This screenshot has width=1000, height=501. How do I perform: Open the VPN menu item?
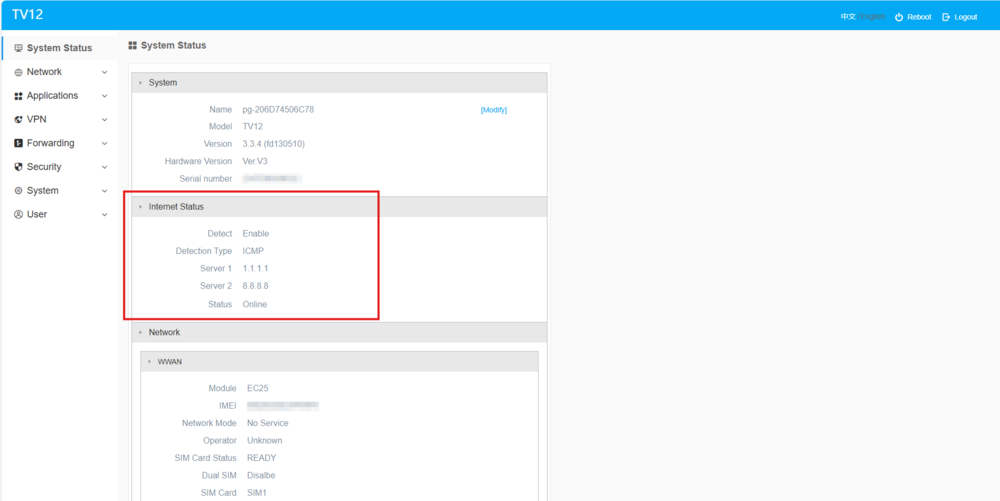37,120
